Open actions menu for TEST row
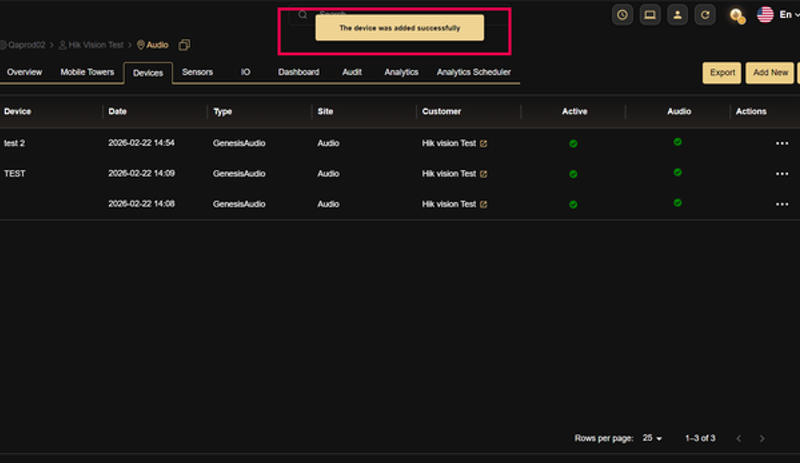Screen dimensions: 800x463 click(782, 174)
